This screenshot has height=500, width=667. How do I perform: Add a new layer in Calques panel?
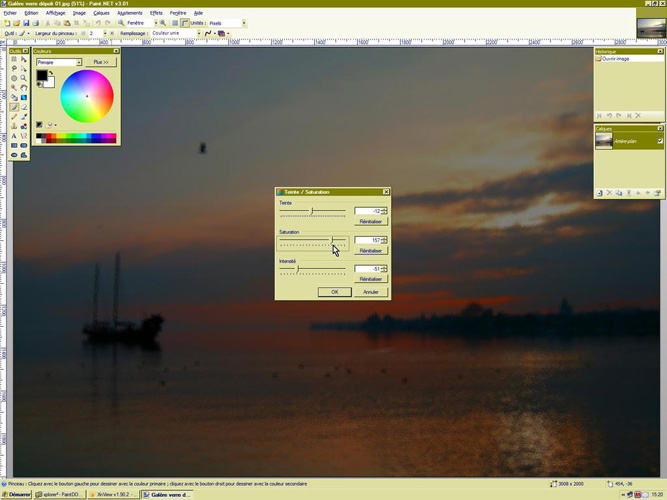coord(600,193)
